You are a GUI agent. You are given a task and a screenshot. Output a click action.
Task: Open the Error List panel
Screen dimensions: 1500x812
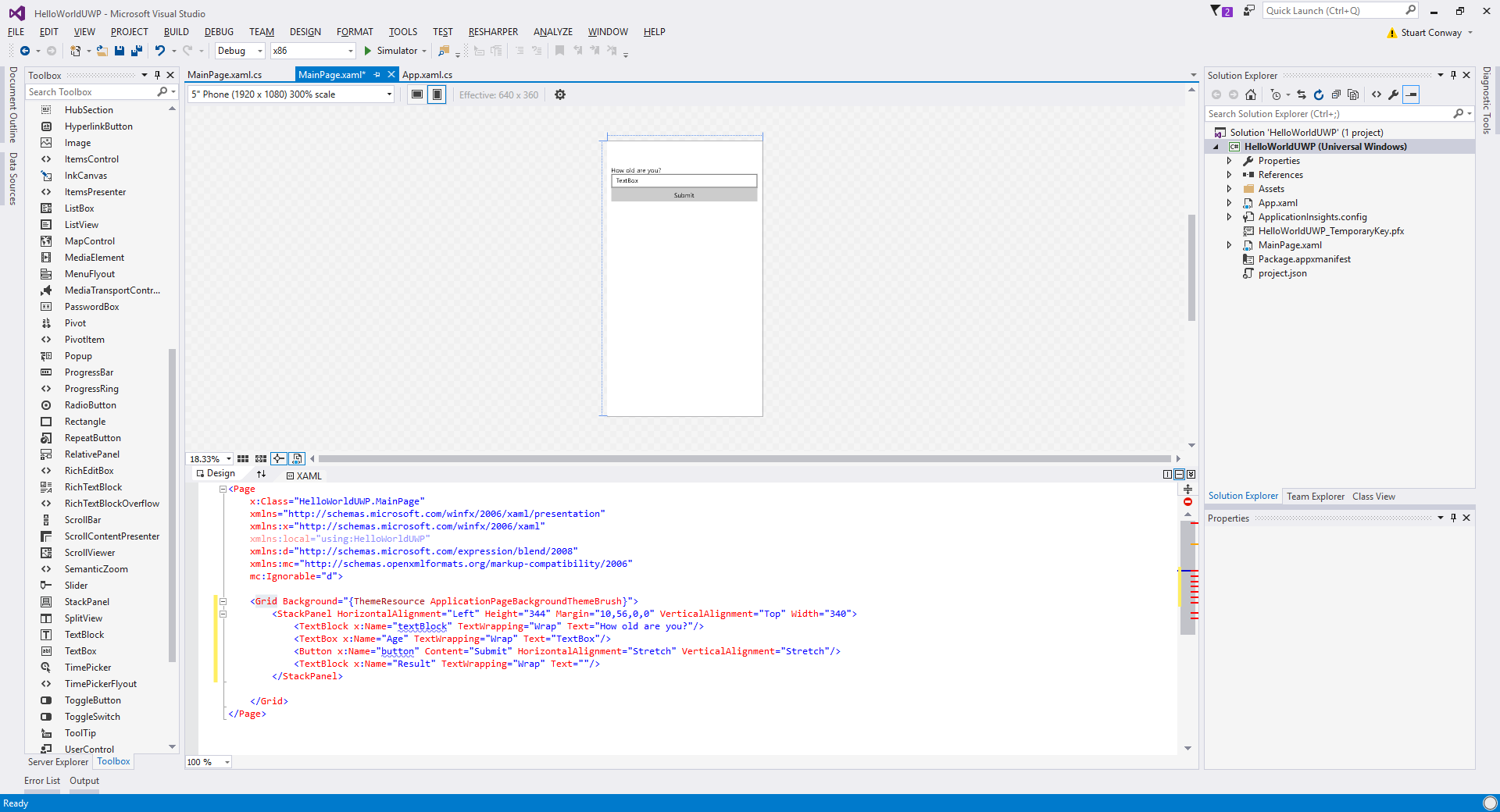click(x=42, y=781)
